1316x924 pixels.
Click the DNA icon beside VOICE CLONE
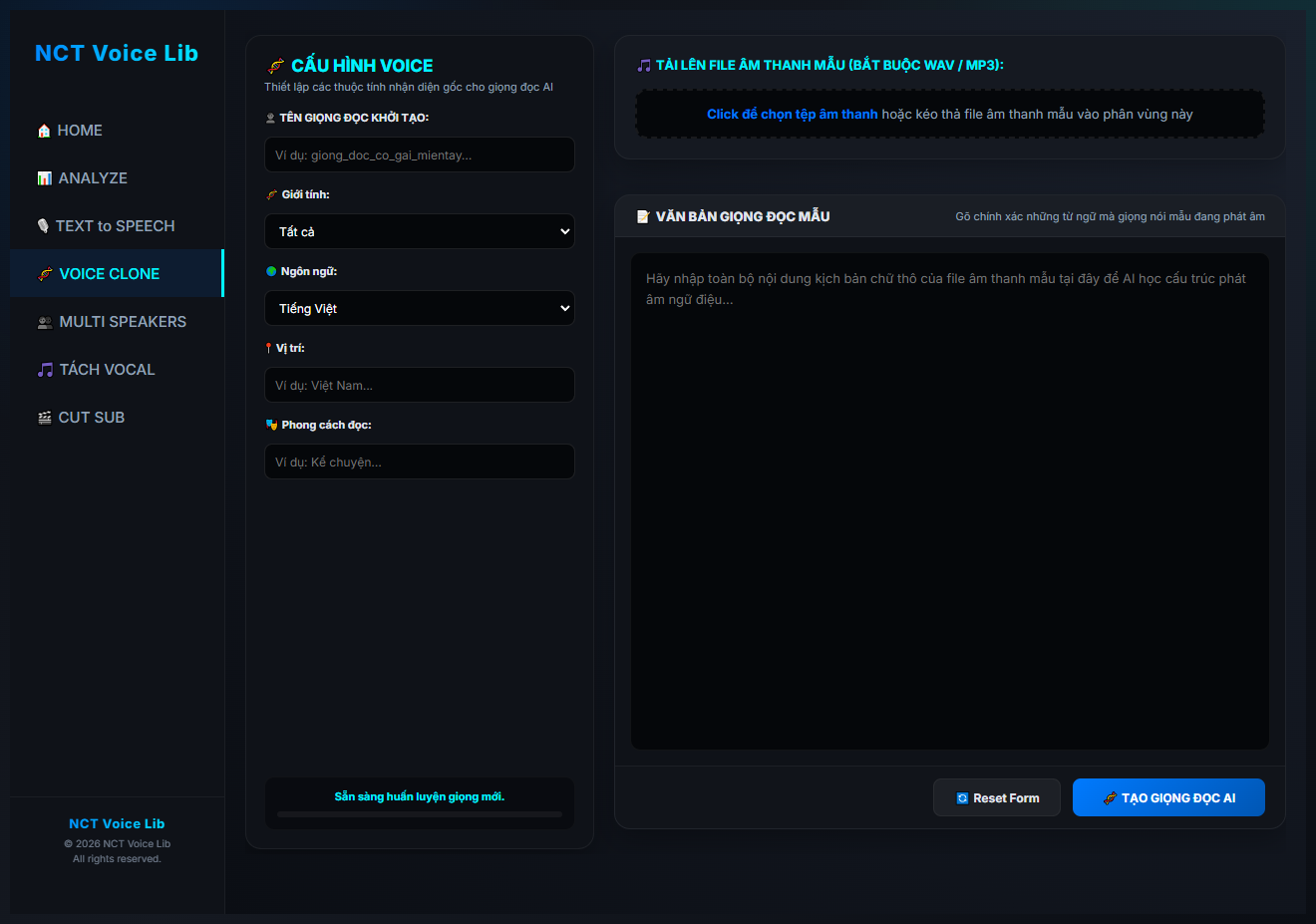point(45,274)
